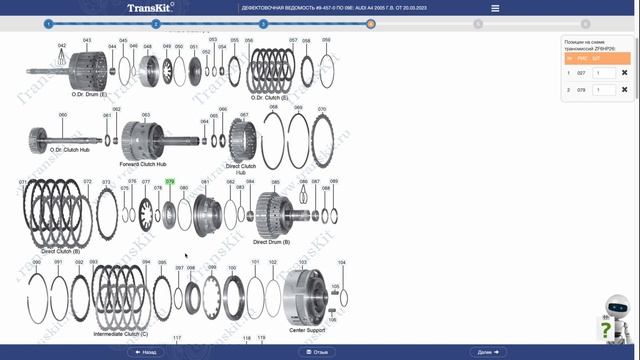Select part number 086 label
Image resolution: width=640 pixels, height=360 pixels.
click(303, 181)
